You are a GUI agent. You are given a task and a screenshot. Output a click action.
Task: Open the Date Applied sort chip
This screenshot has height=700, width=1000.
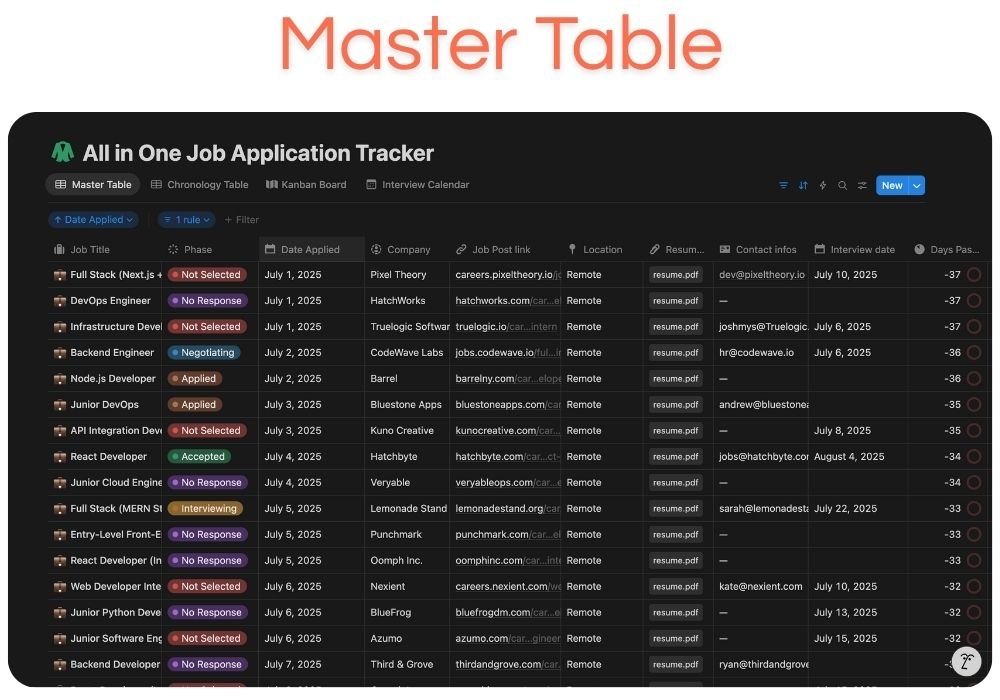[x=93, y=219]
